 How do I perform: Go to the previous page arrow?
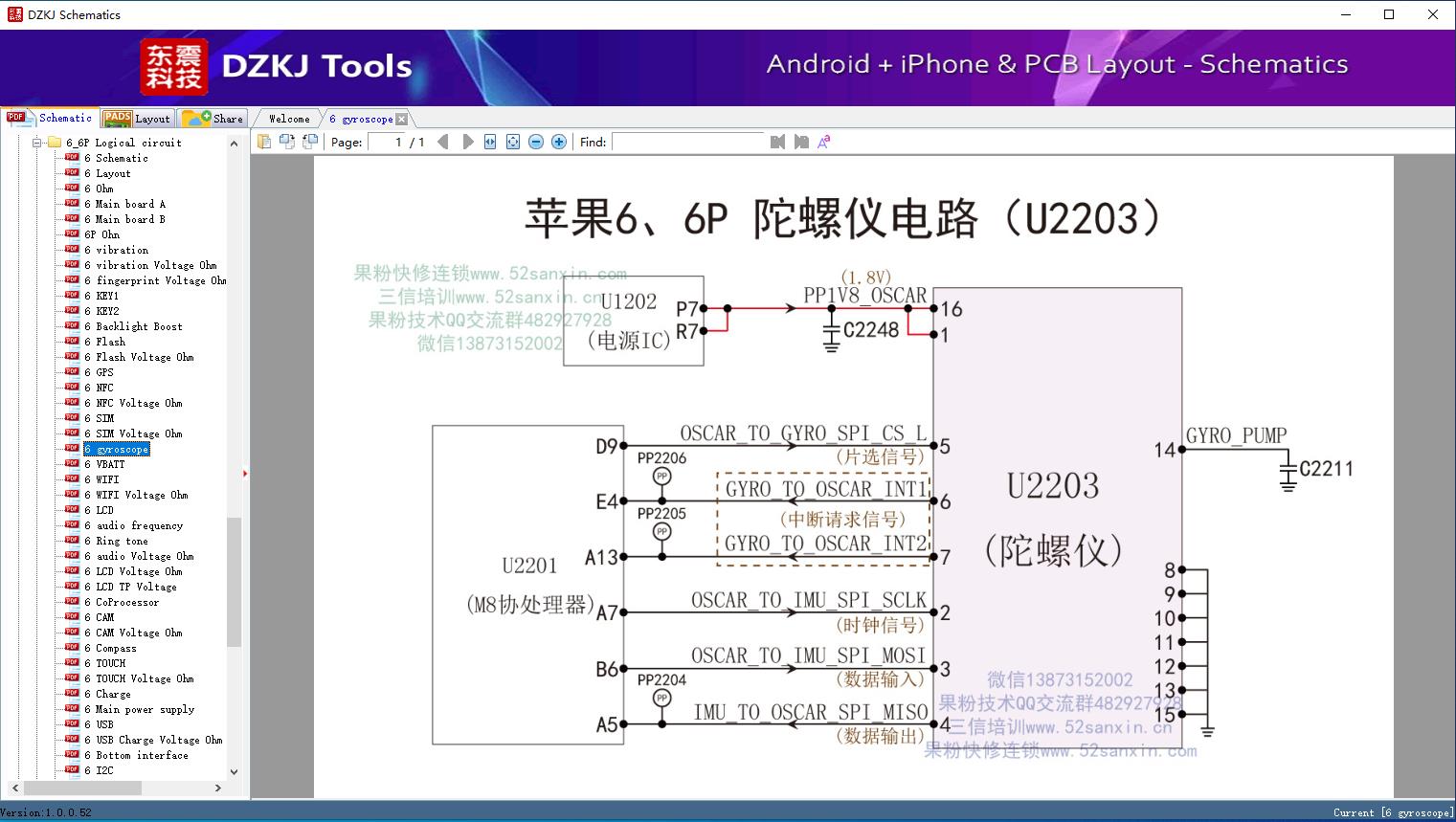click(x=443, y=142)
